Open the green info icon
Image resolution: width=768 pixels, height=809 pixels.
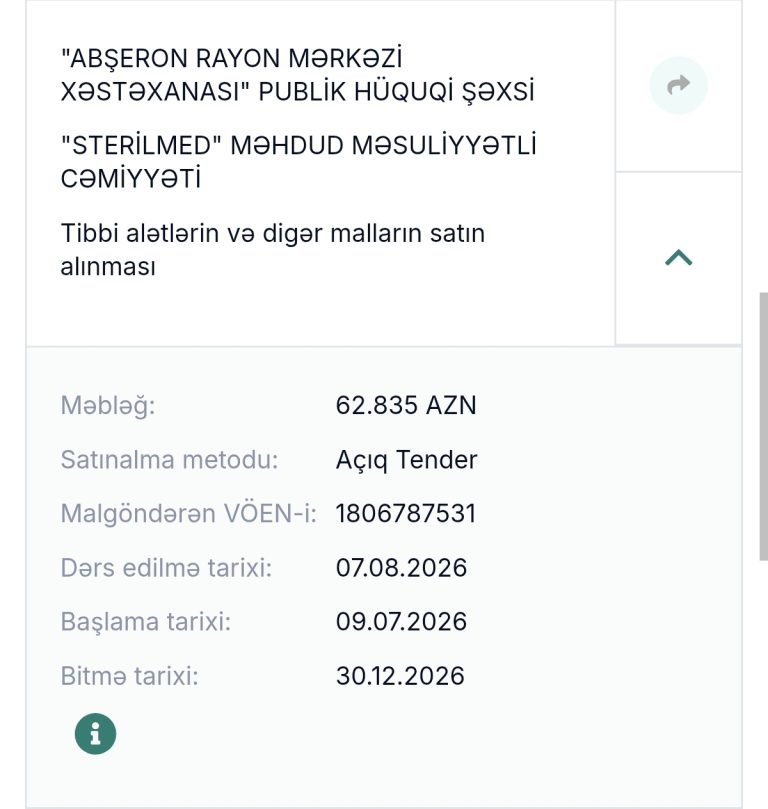point(95,734)
